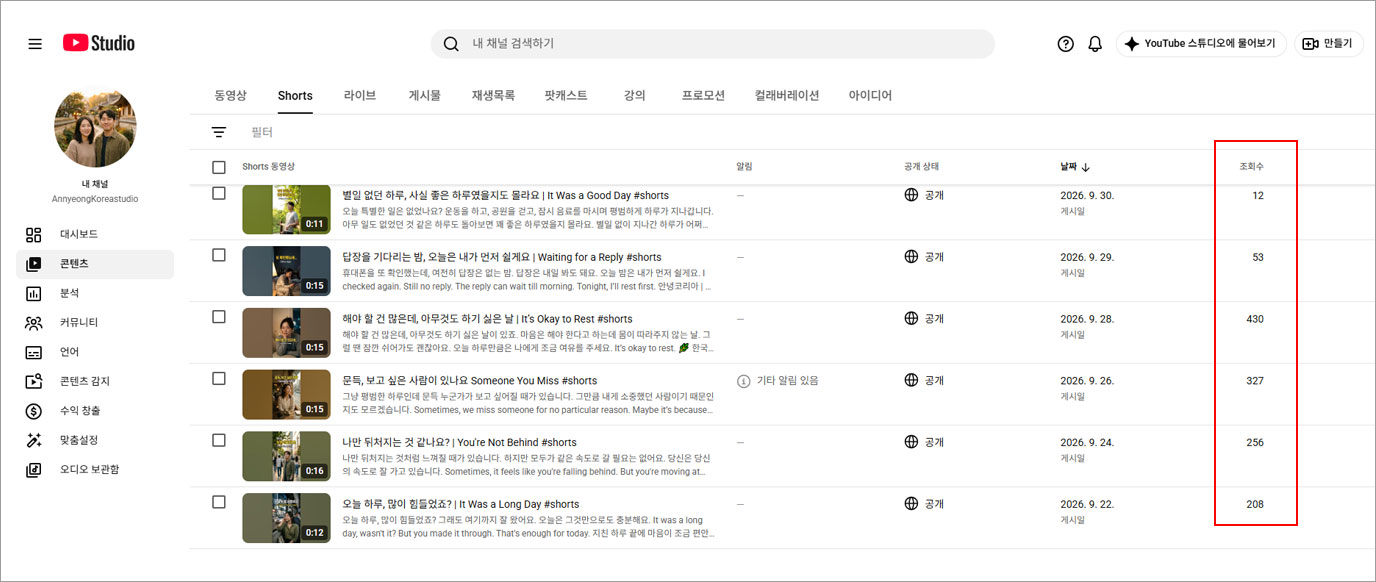Check the It Was a Long Day row
The height and width of the screenshot is (582, 1376).
219,502
